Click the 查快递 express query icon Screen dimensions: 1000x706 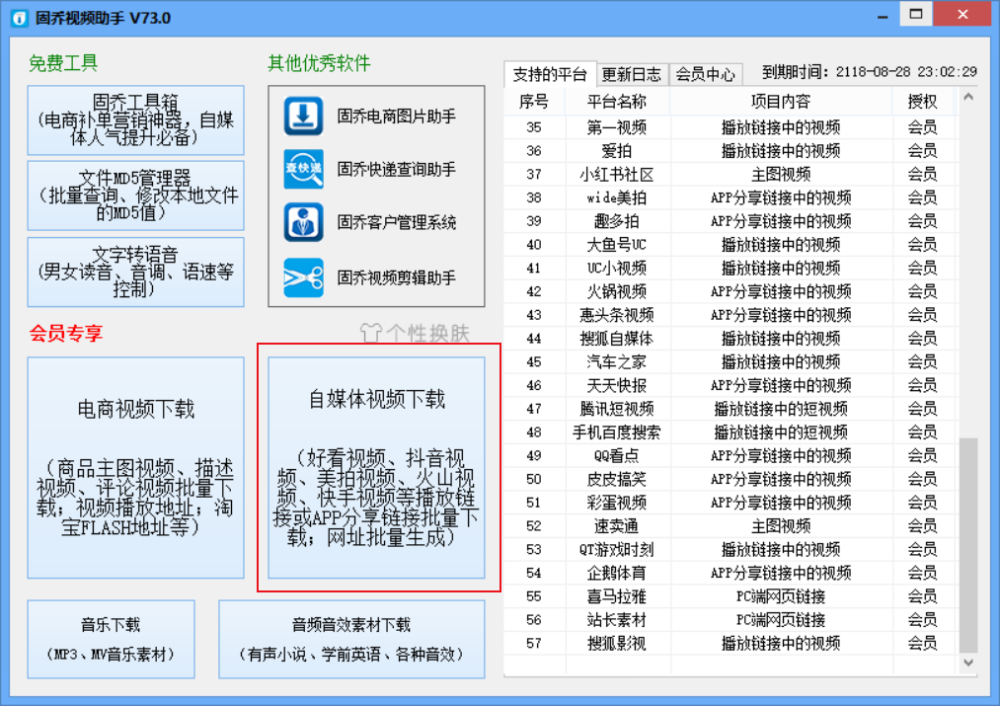(303, 169)
